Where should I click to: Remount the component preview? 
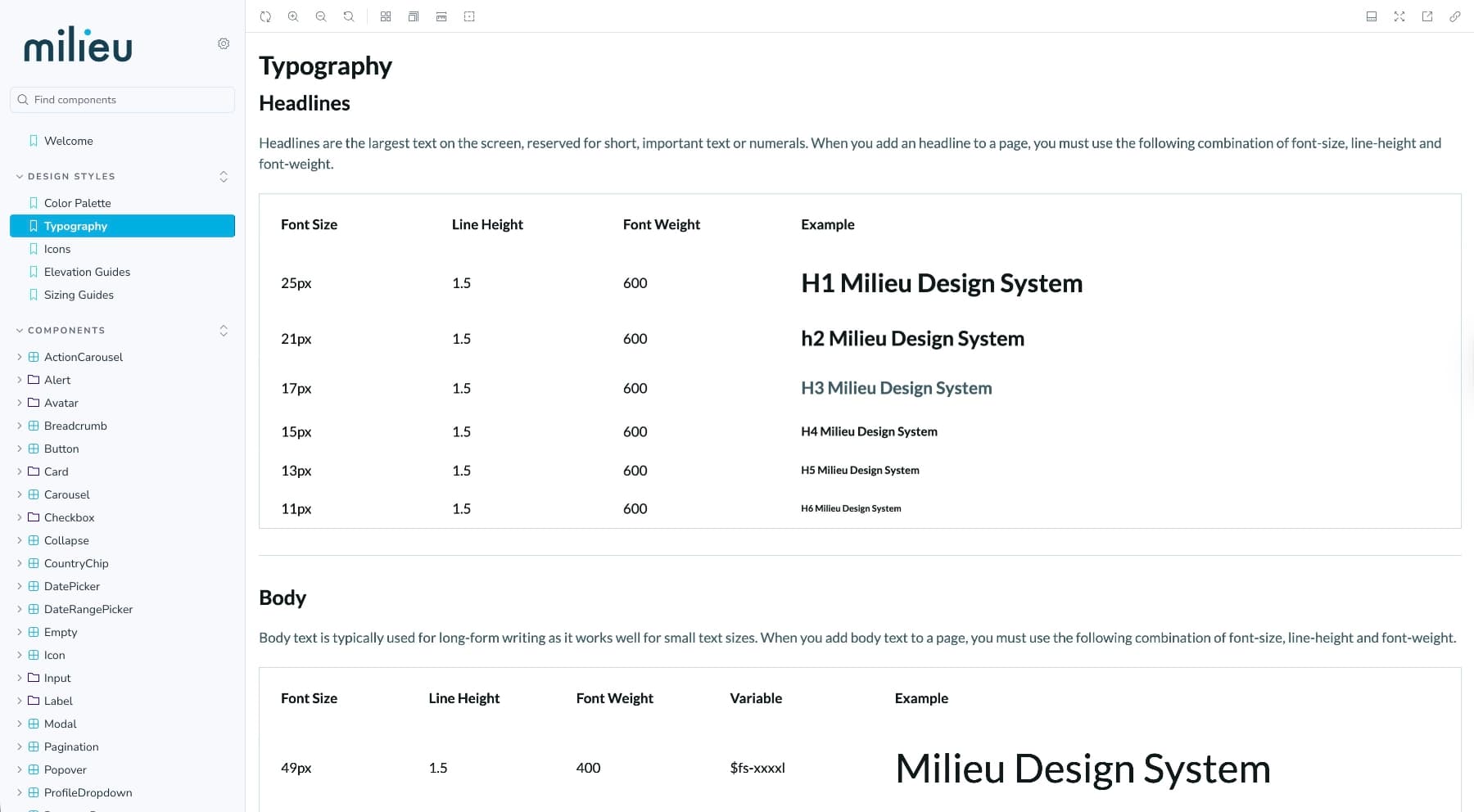pyautogui.click(x=265, y=16)
